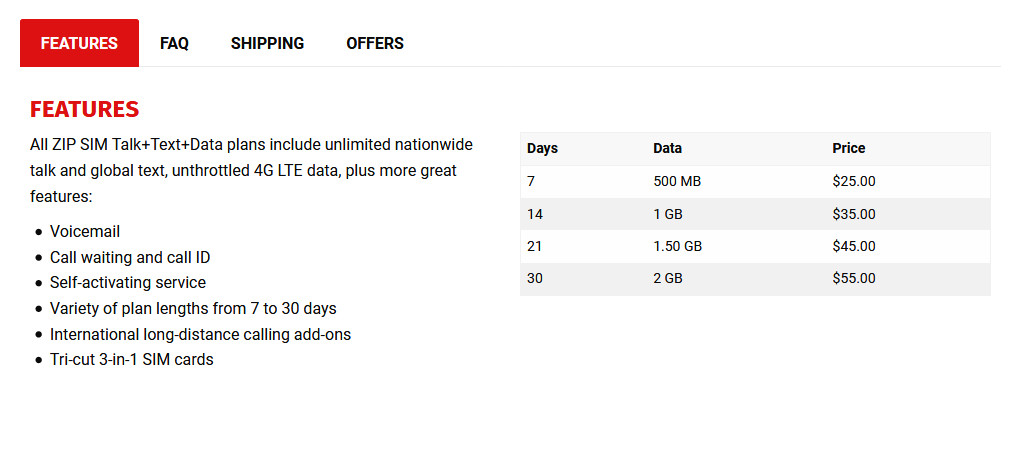The image size is (1021, 469).
Task: Click the Voicemail bullet item
Action: tap(85, 232)
